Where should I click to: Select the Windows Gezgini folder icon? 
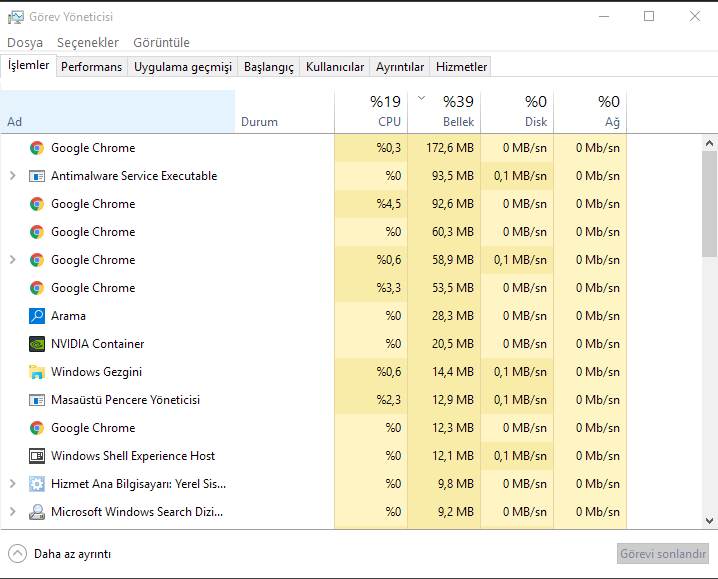tap(37, 372)
